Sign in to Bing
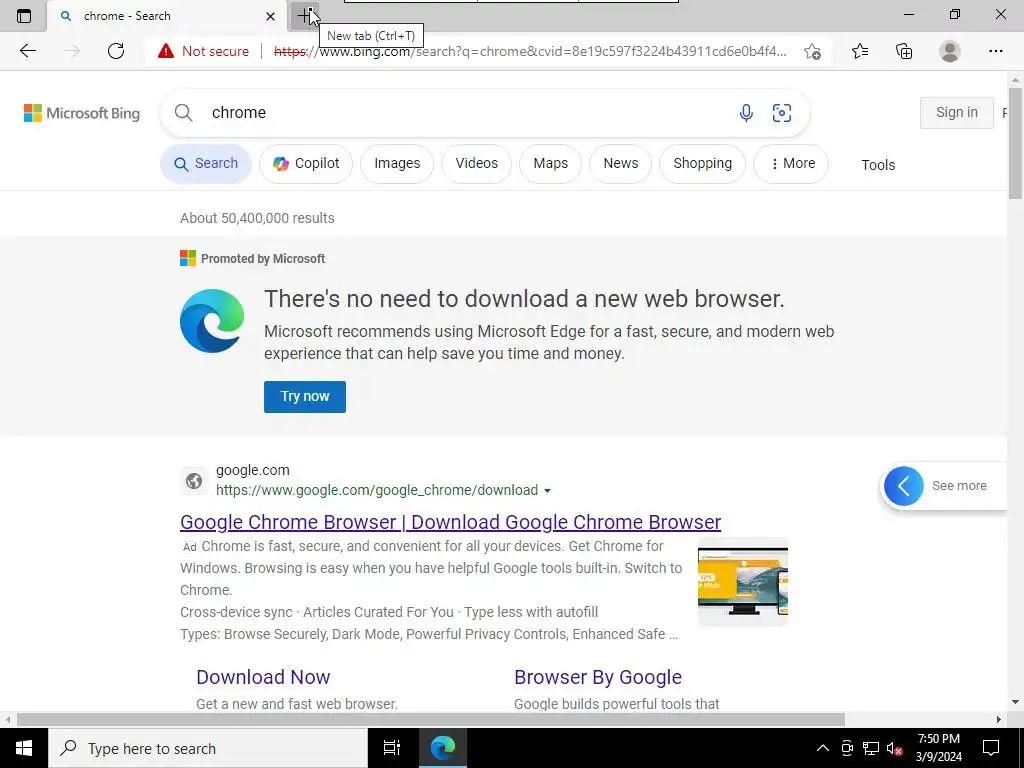This screenshot has height=768, width=1024. pyautogui.click(x=957, y=112)
